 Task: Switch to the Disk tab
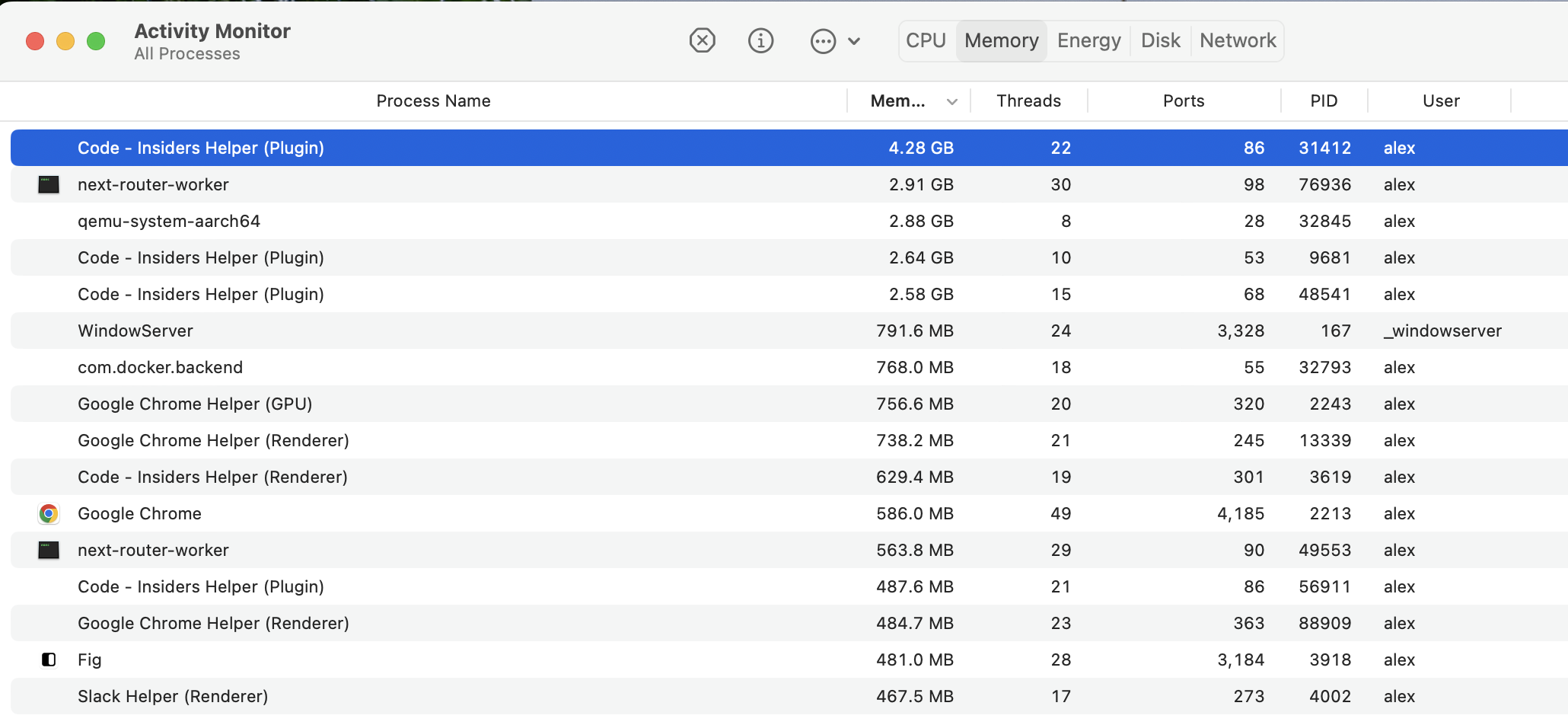point(1160,40)
